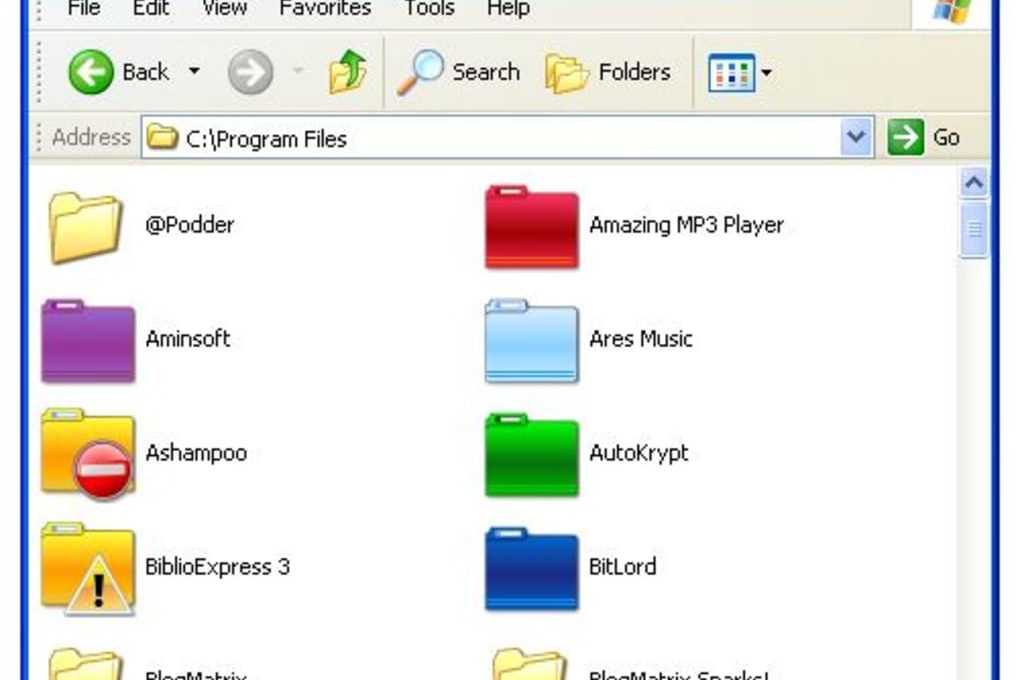Screen dimensions: 1020x680
Task: Select the Ashampoo folder with stop sign
Action: (88, 455)
